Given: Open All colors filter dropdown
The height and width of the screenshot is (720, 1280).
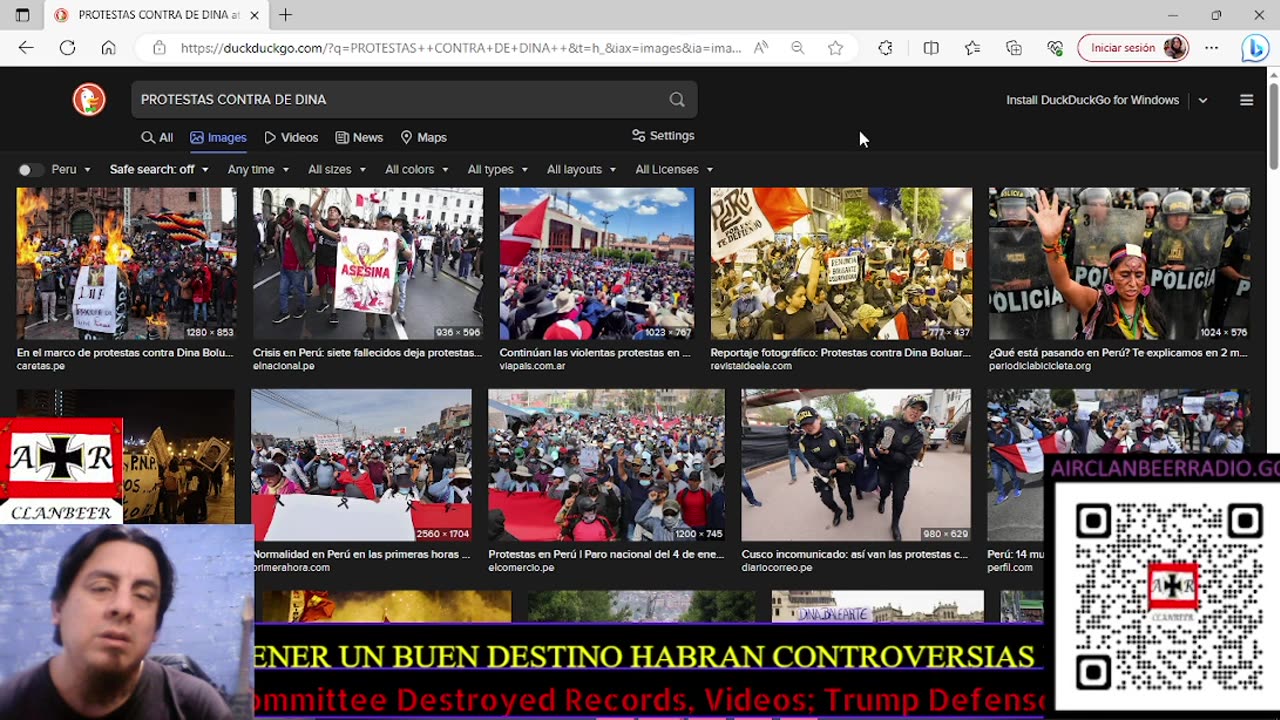Looking at the screenshot, I should click(x=417, y=170).
